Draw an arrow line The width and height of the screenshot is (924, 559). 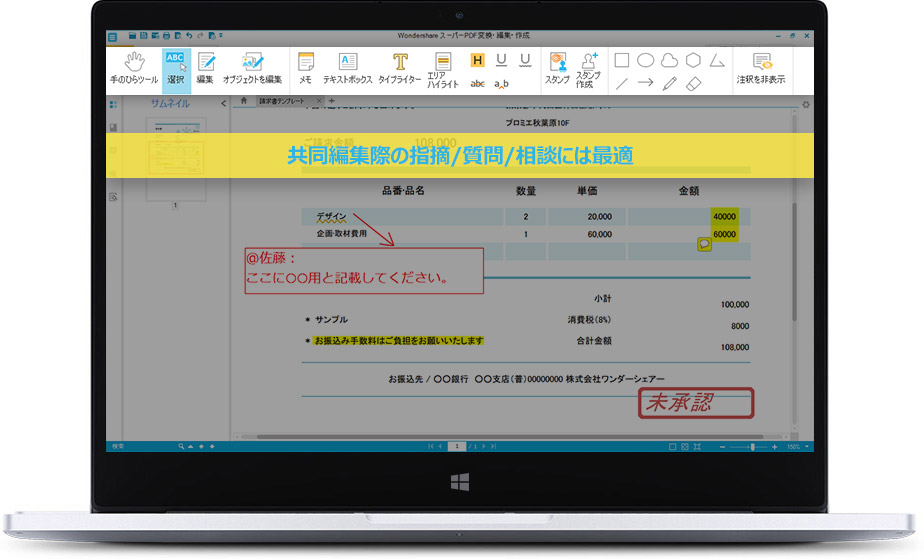tap(646, 83)
